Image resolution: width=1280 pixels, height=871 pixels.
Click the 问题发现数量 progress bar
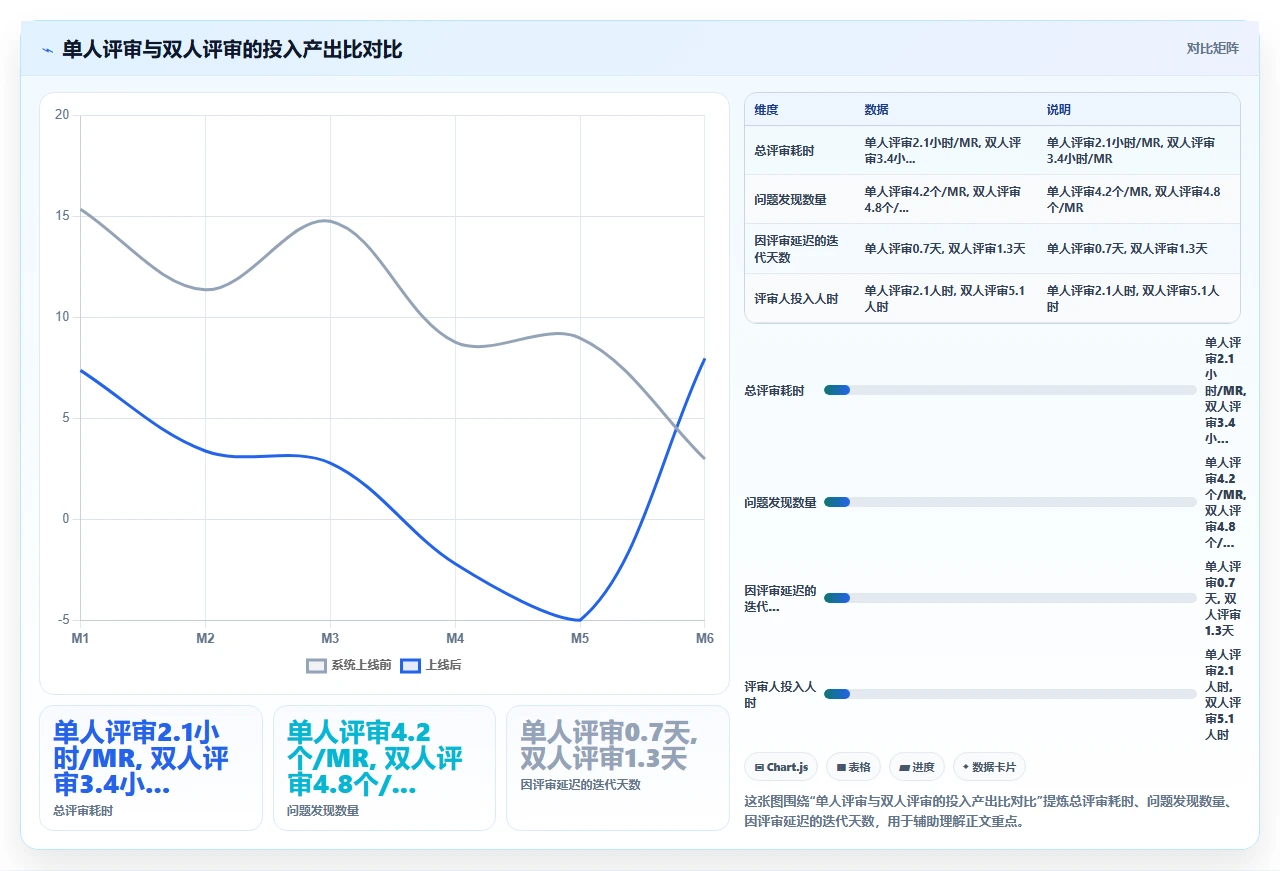pyautogui.click(x=1010, y=502)
